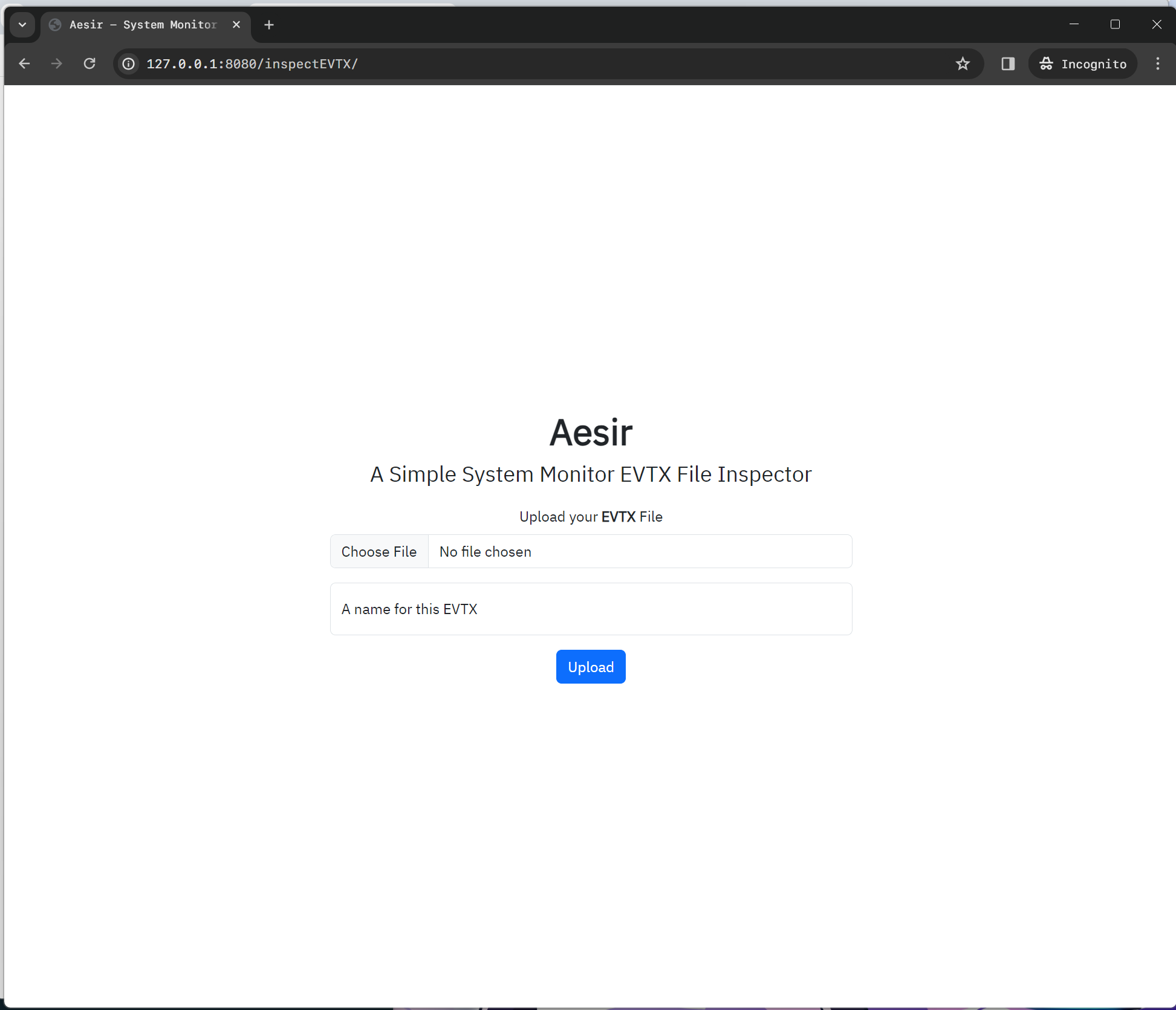View site information icon in address bar
The width and height of the screenshot is (1176, 1010).
pyautogui.click(x=129, y=63)
